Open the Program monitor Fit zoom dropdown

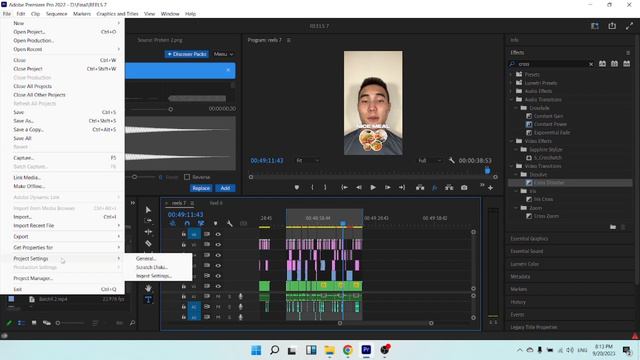pos(307,160)
